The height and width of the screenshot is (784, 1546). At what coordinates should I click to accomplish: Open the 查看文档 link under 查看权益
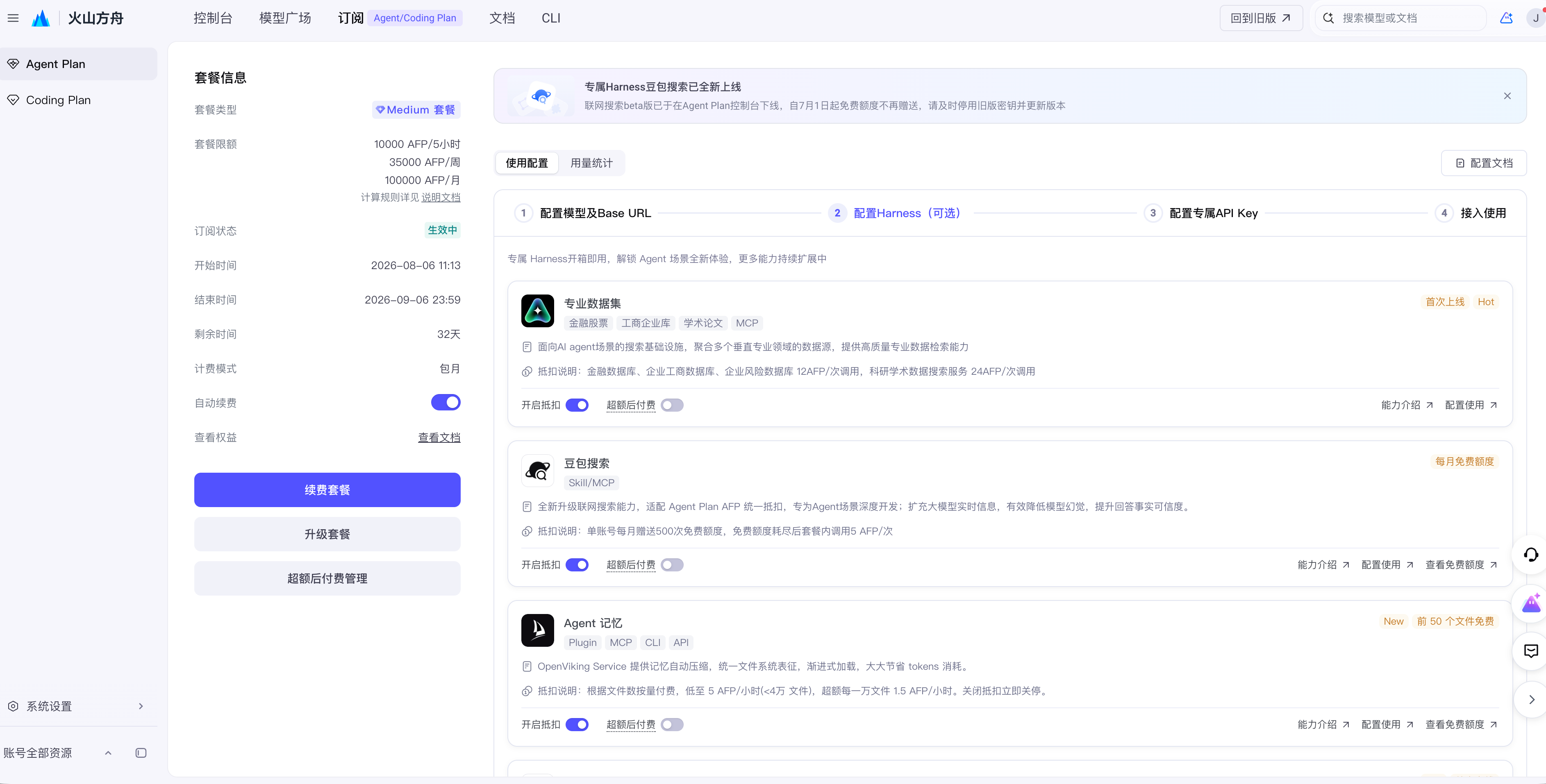click(439, 437)
